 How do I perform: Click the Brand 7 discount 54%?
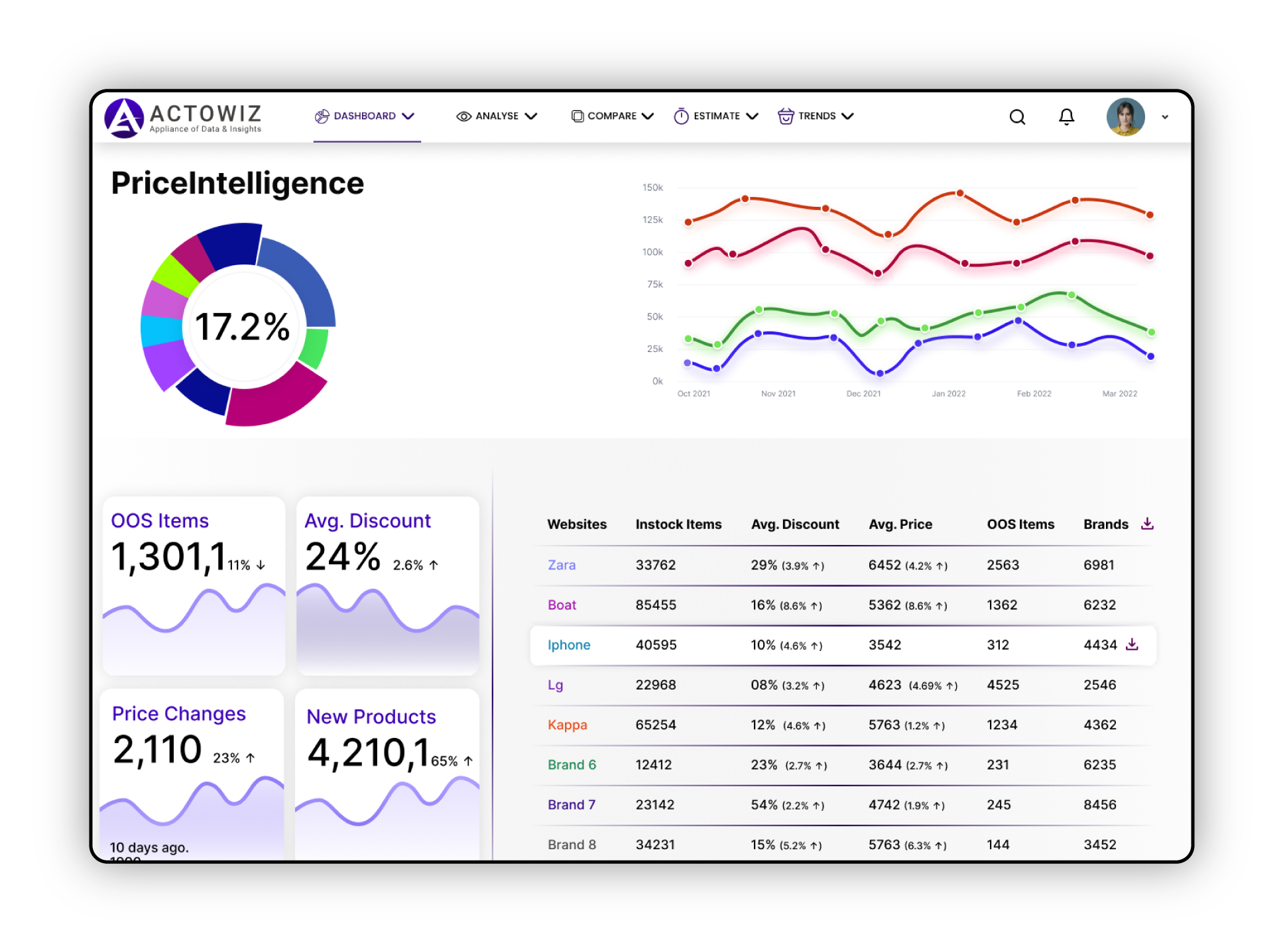pos(764,804)
